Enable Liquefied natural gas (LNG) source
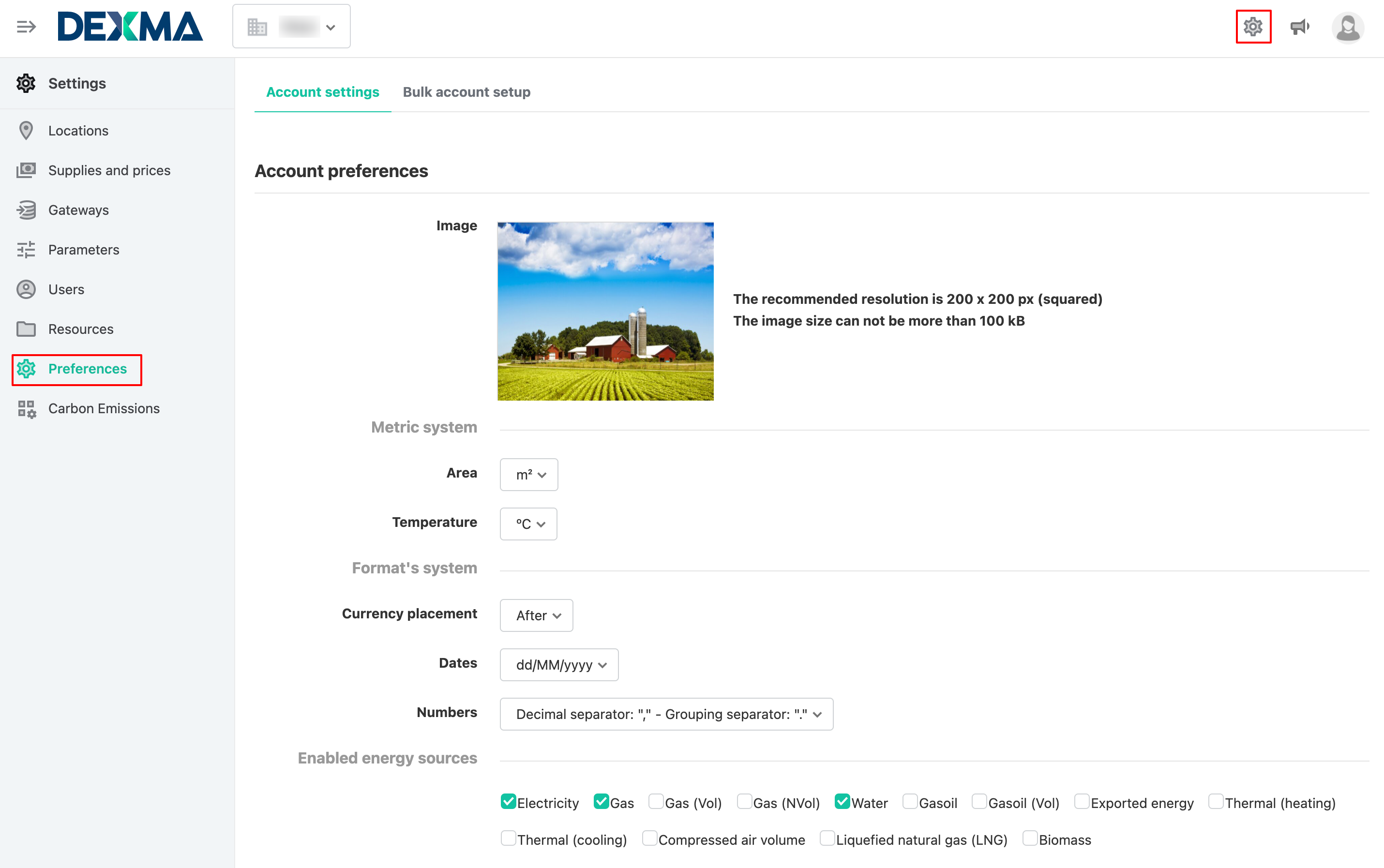The height and width of the screenshot is (868, 1384). tap(827, 838)
